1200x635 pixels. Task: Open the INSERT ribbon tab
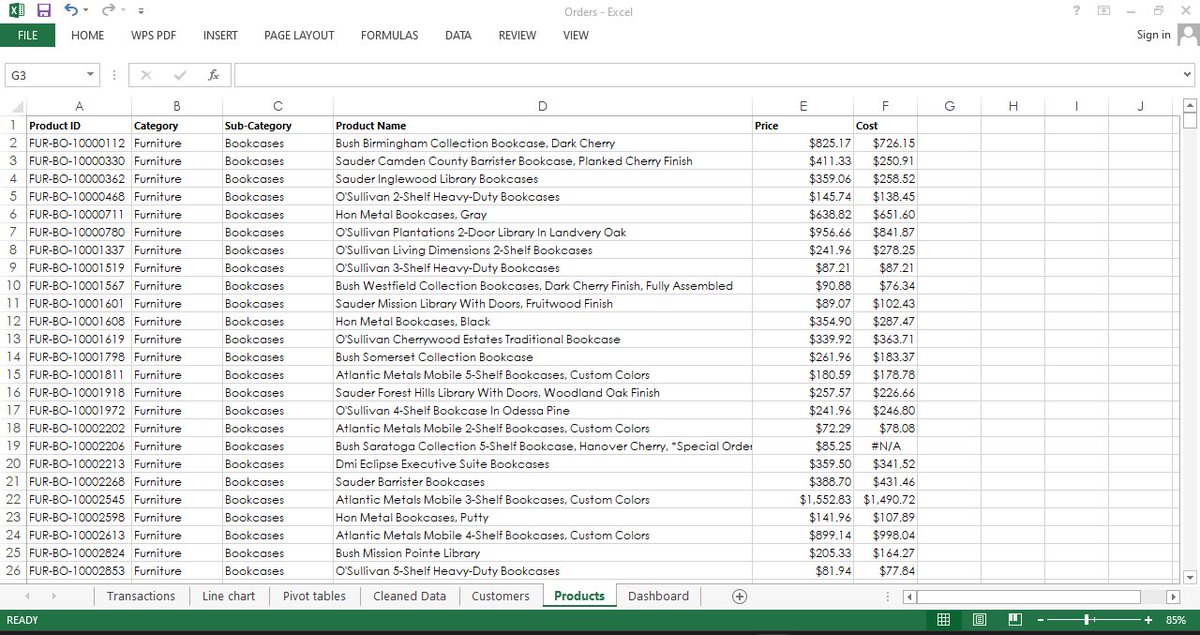coord(220,35)
